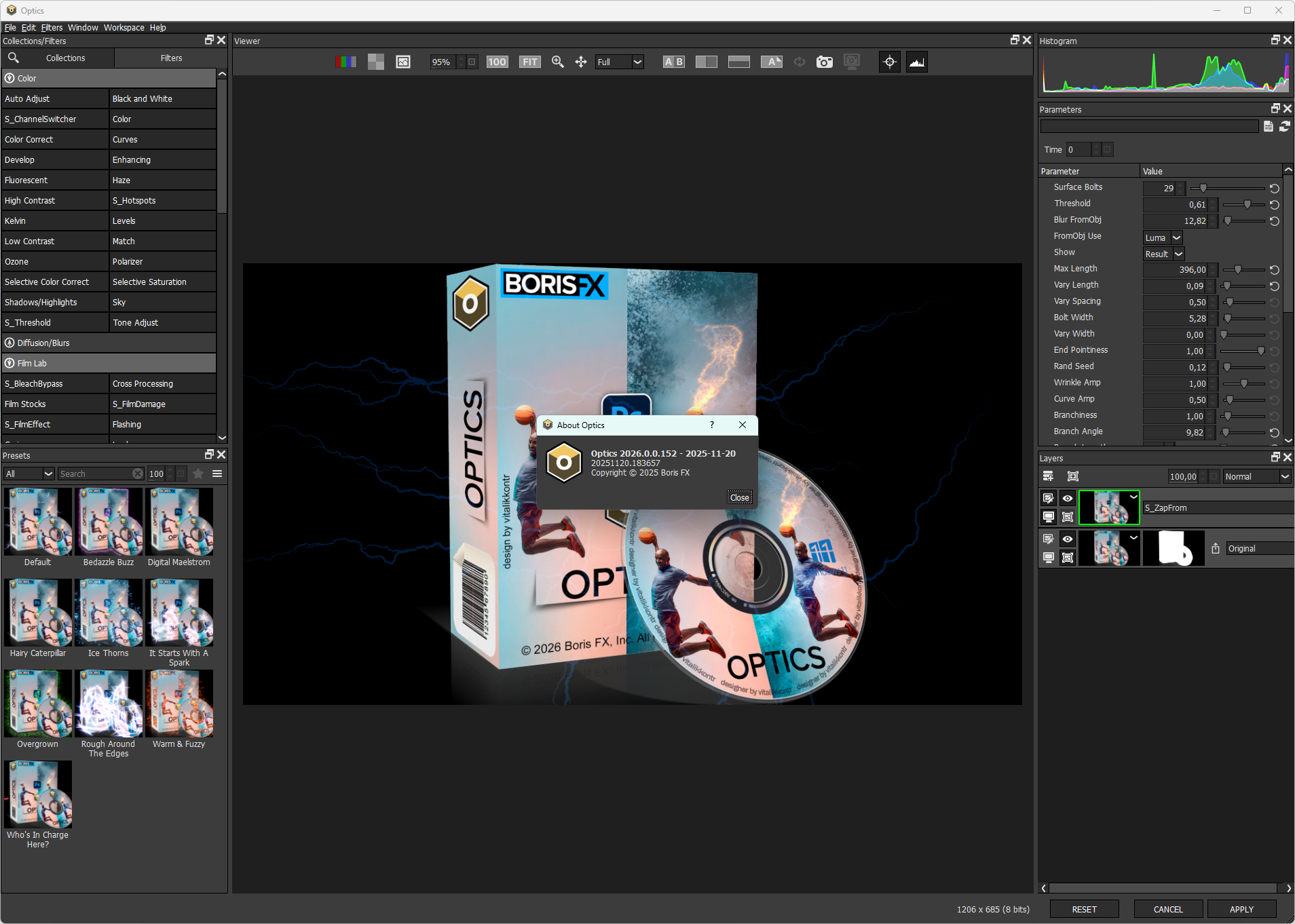This screenshot has width=1295, height=924.
Task: Close the About Optics dialog with Close
Action: click(739, 497)
